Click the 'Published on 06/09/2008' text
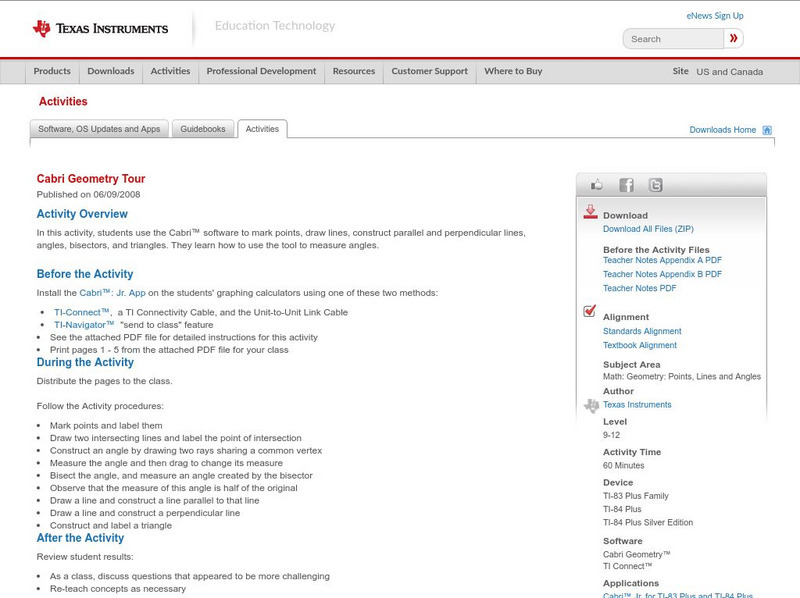Screen dimensions: 800x598 (88, 194)
